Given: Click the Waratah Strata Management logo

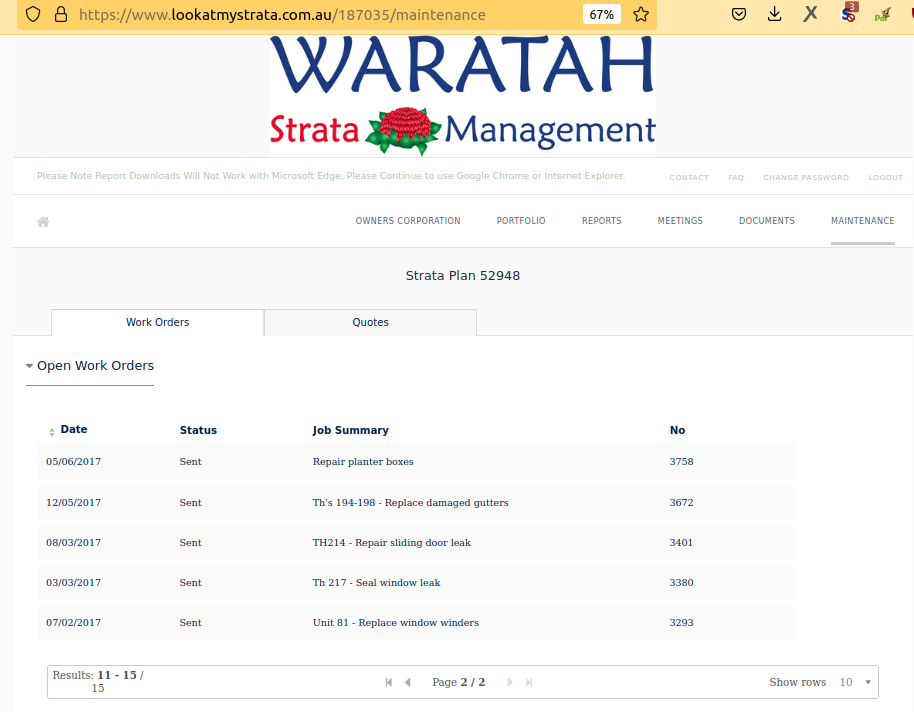Looking at the screenshot, I should pos(463,96).
